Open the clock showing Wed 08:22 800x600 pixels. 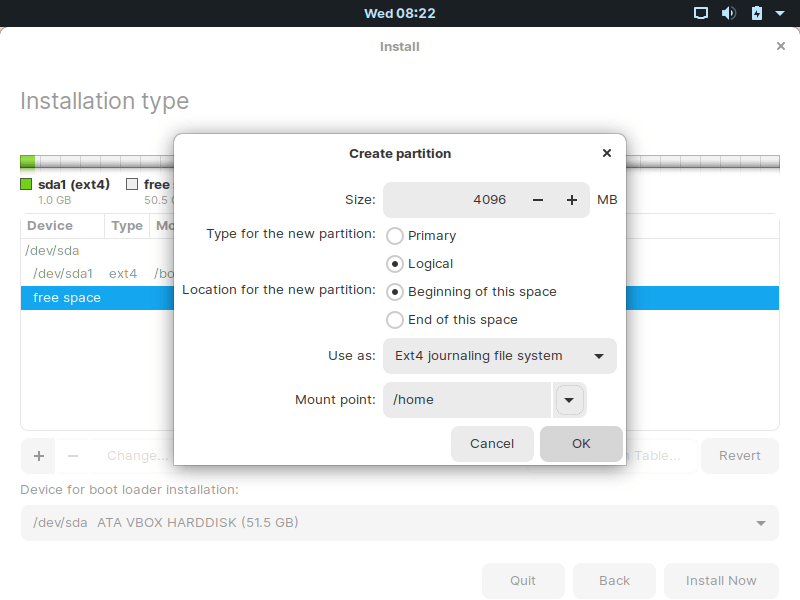click(399, 13)
